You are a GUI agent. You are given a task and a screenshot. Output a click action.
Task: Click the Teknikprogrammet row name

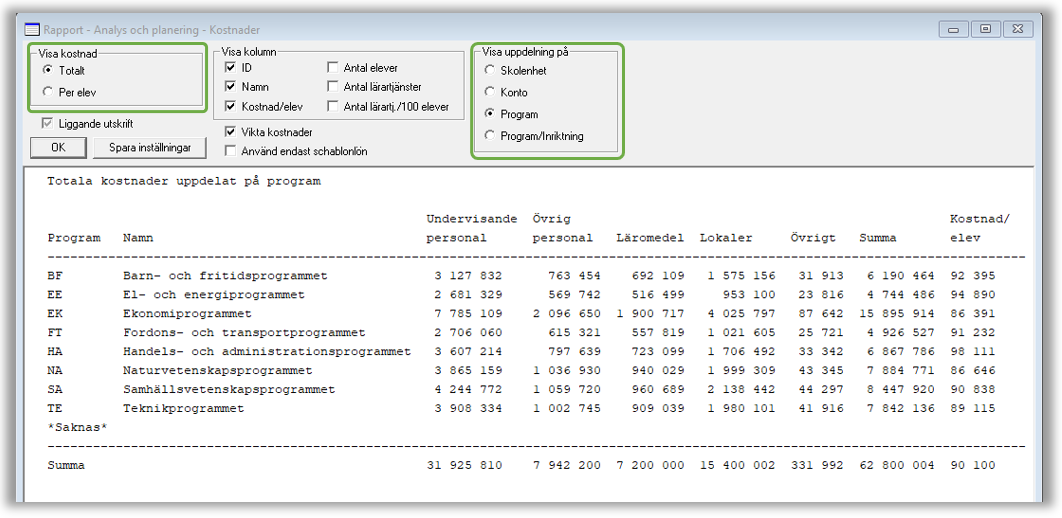(x=184, y=408)
